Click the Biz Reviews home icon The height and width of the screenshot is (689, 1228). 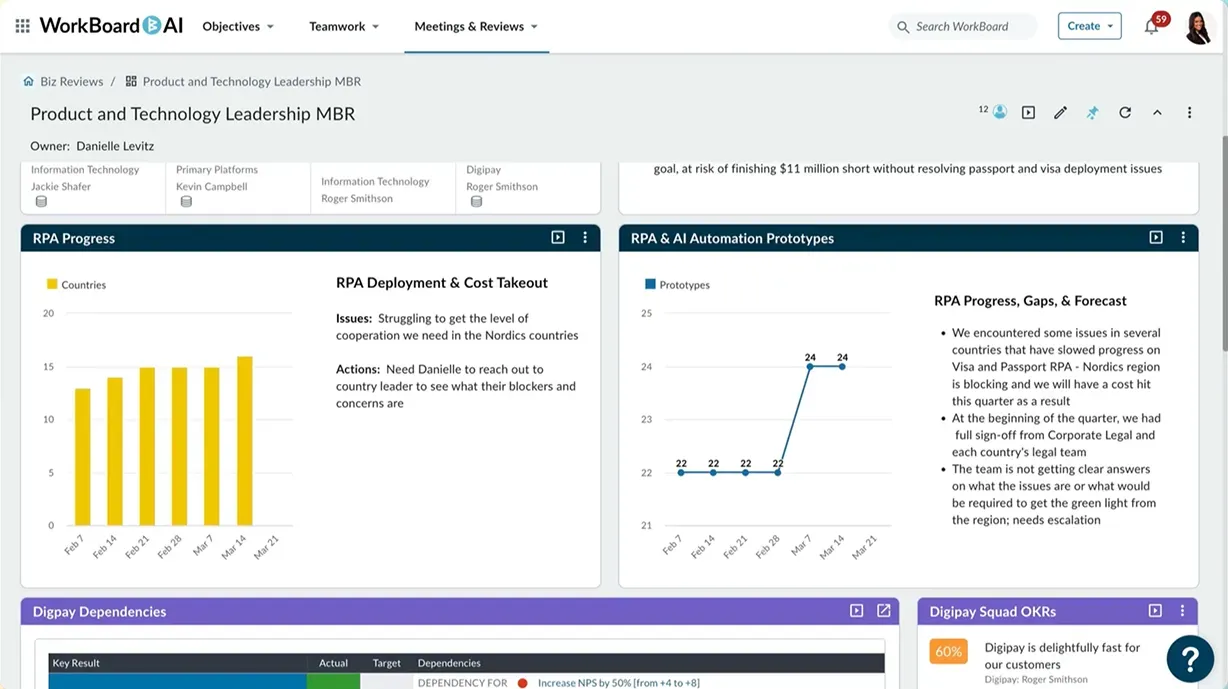(29, 81)
